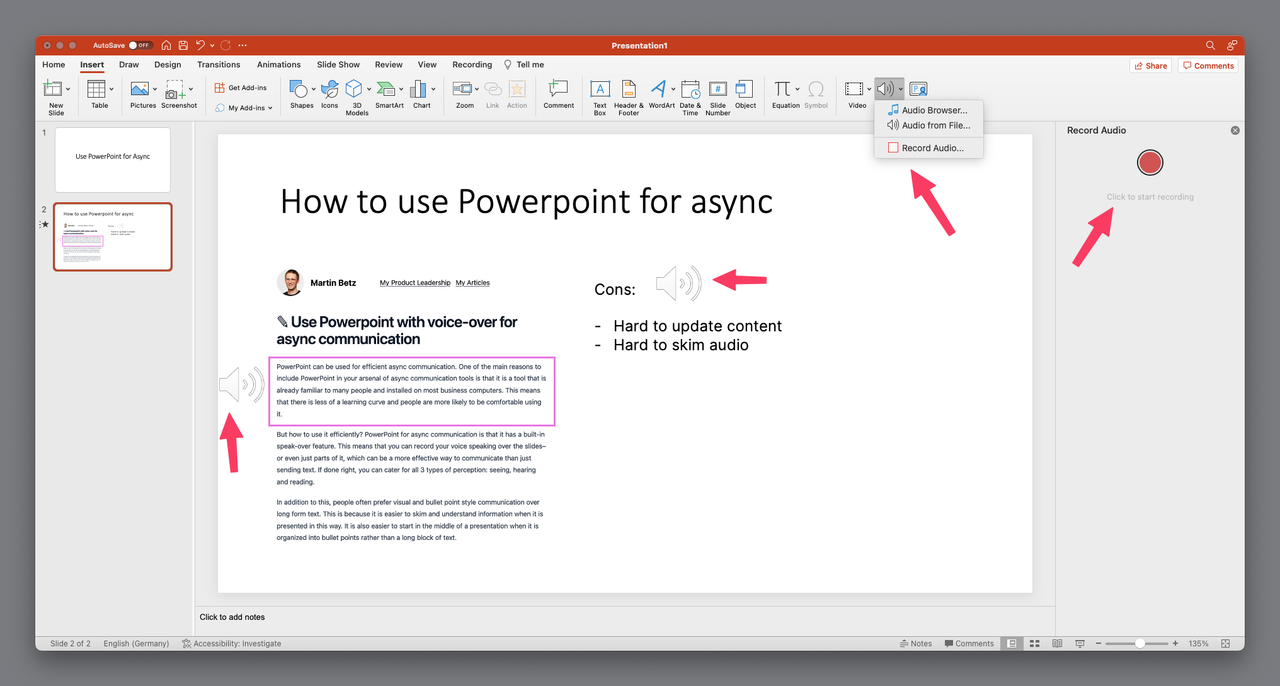Insert Slide Number
The height and width of the screenshot is (686, 1280).
718,89
